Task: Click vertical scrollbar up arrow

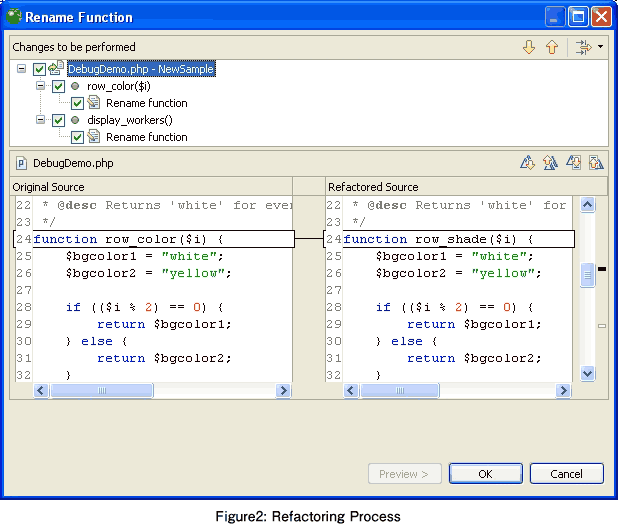Action: [x=587, y=205]
